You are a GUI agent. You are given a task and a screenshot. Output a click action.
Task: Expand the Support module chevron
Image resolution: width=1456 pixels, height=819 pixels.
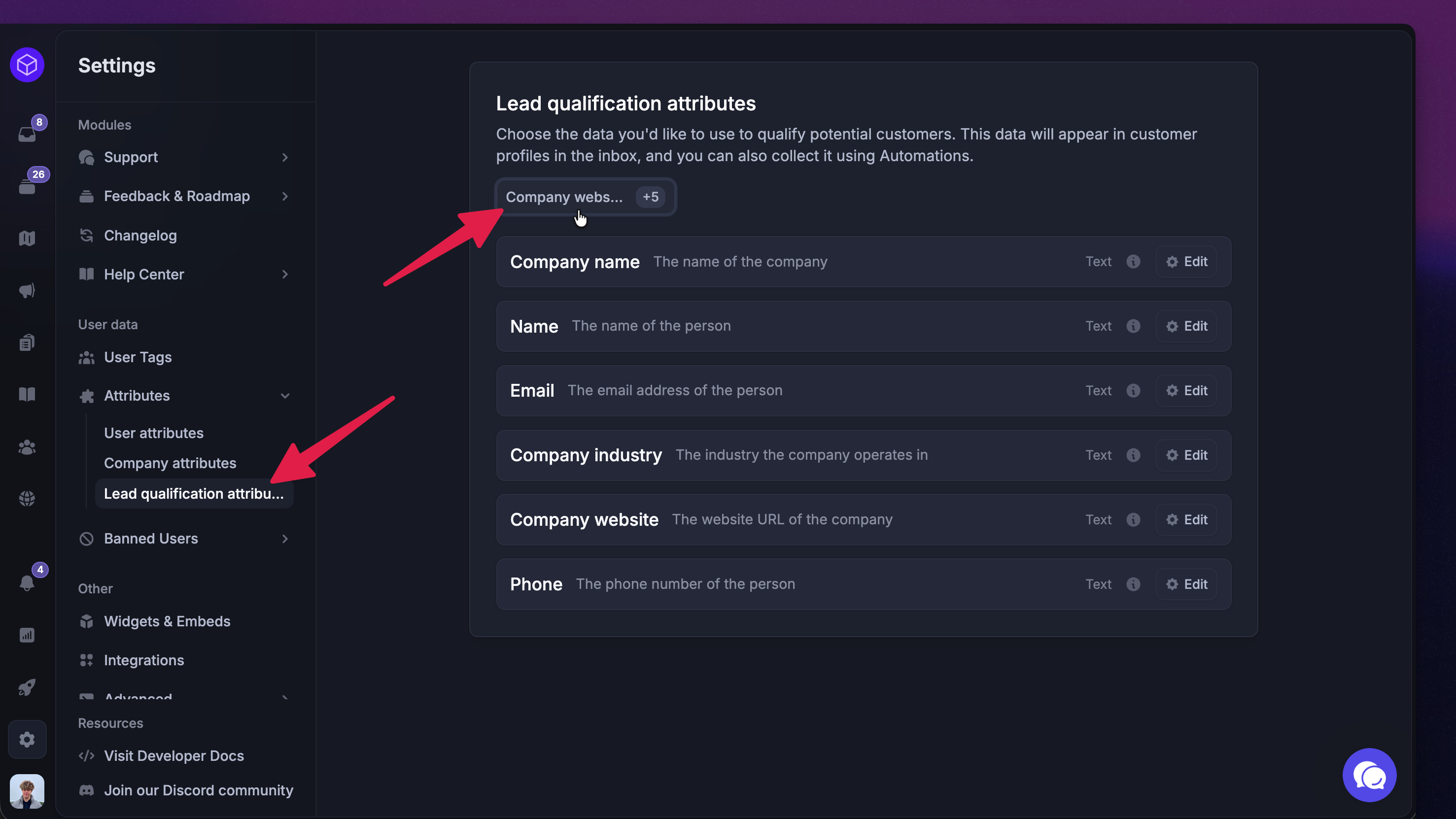[x=285, y=157]
